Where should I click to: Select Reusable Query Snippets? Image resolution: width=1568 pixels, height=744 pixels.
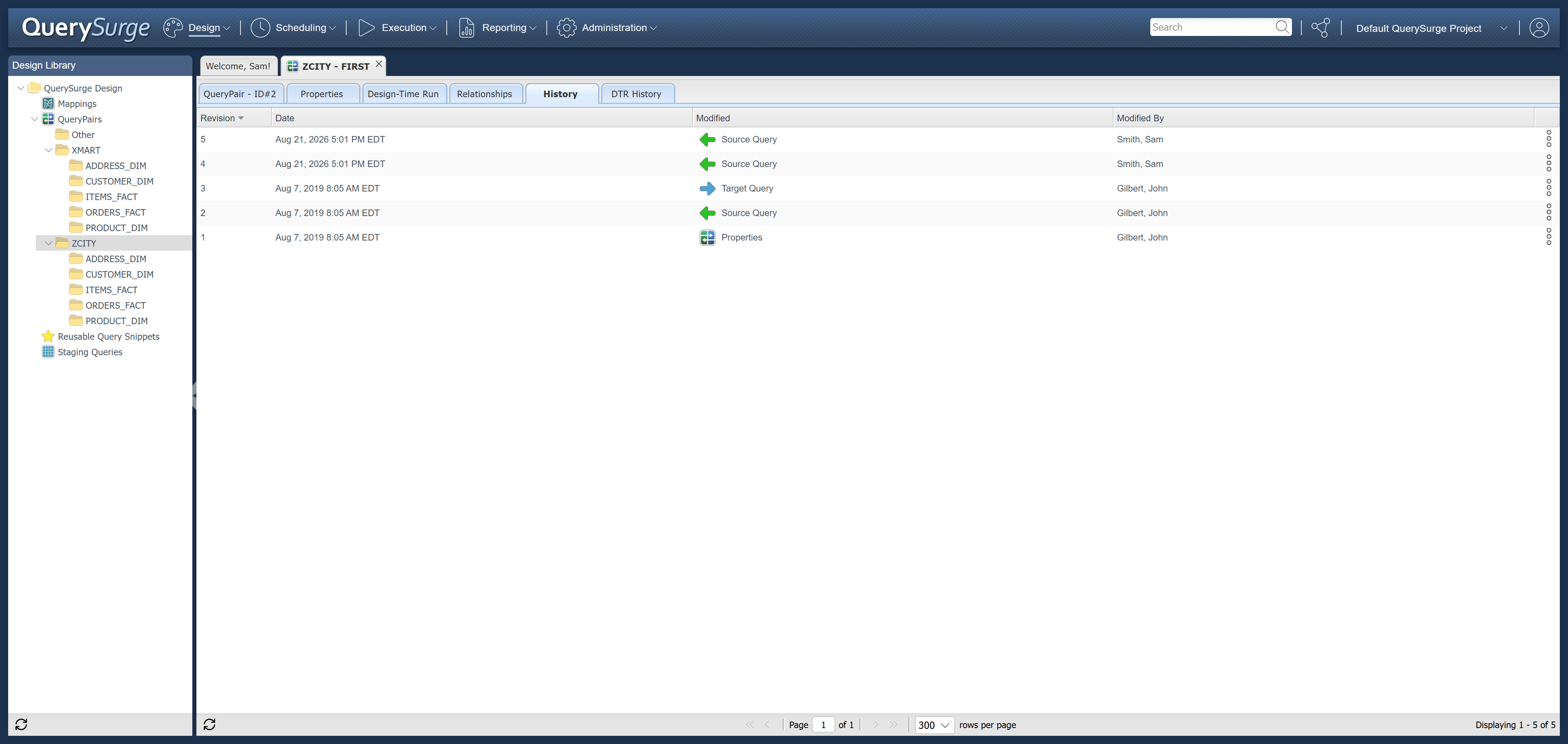click(108, 337)
